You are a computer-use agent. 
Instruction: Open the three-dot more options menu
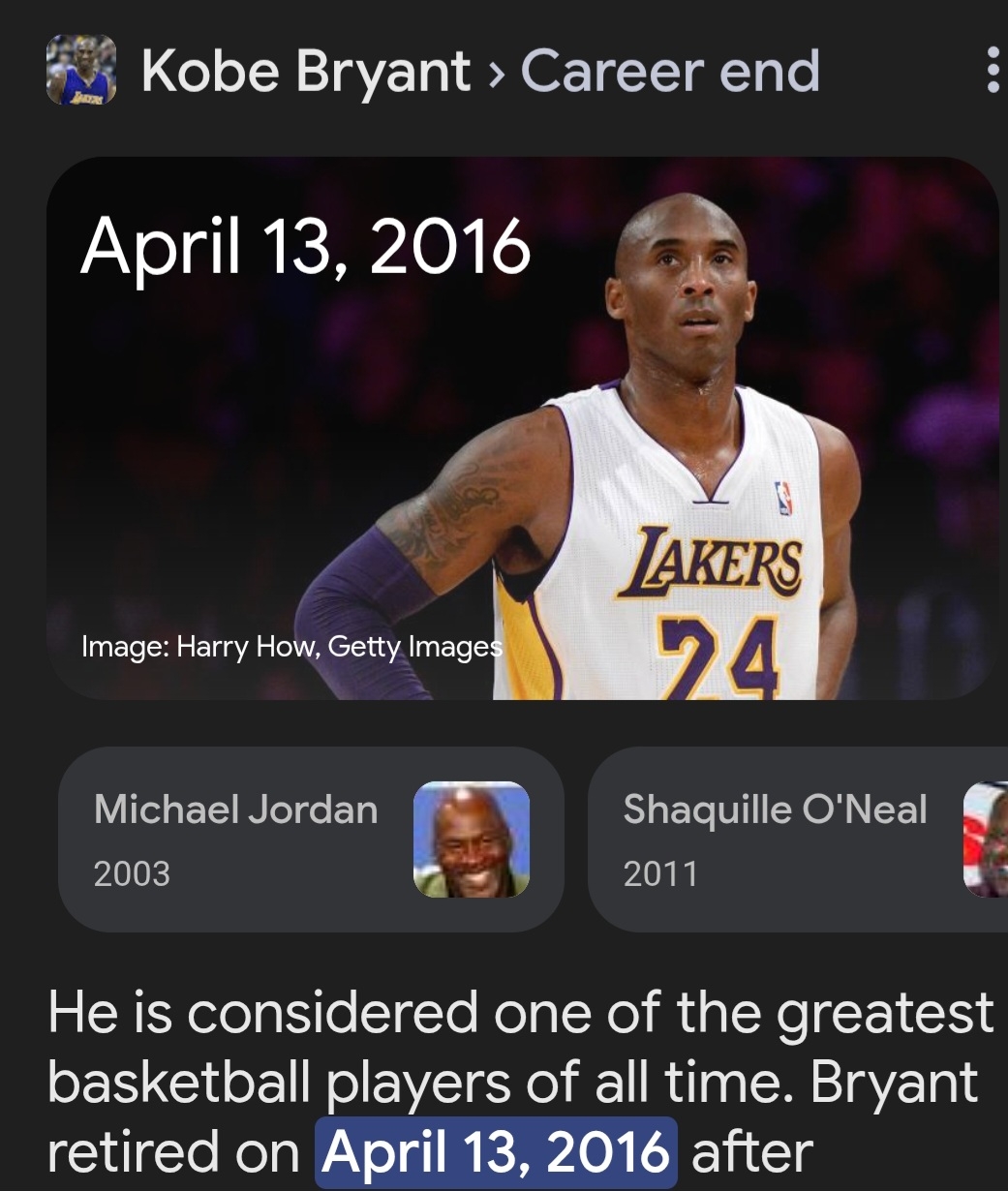[992, 70]
